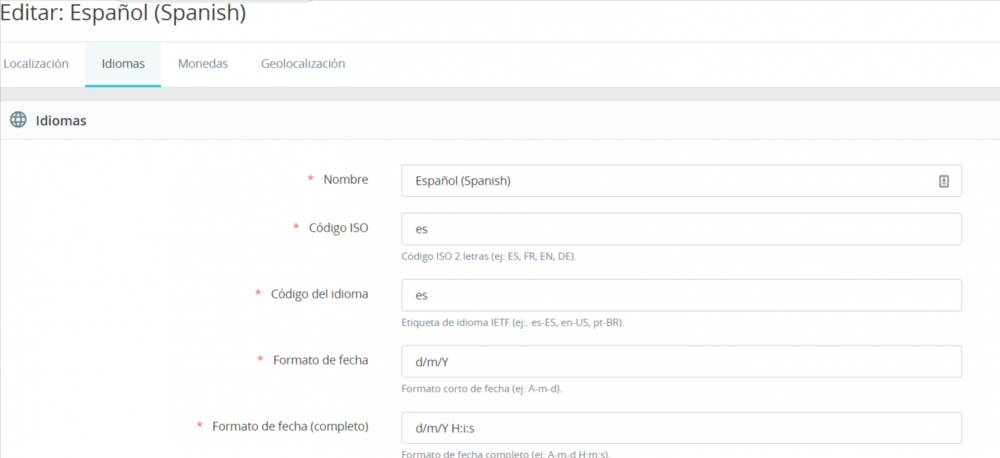
Task: Click into the Código ISO field
Action: (681, 229)
